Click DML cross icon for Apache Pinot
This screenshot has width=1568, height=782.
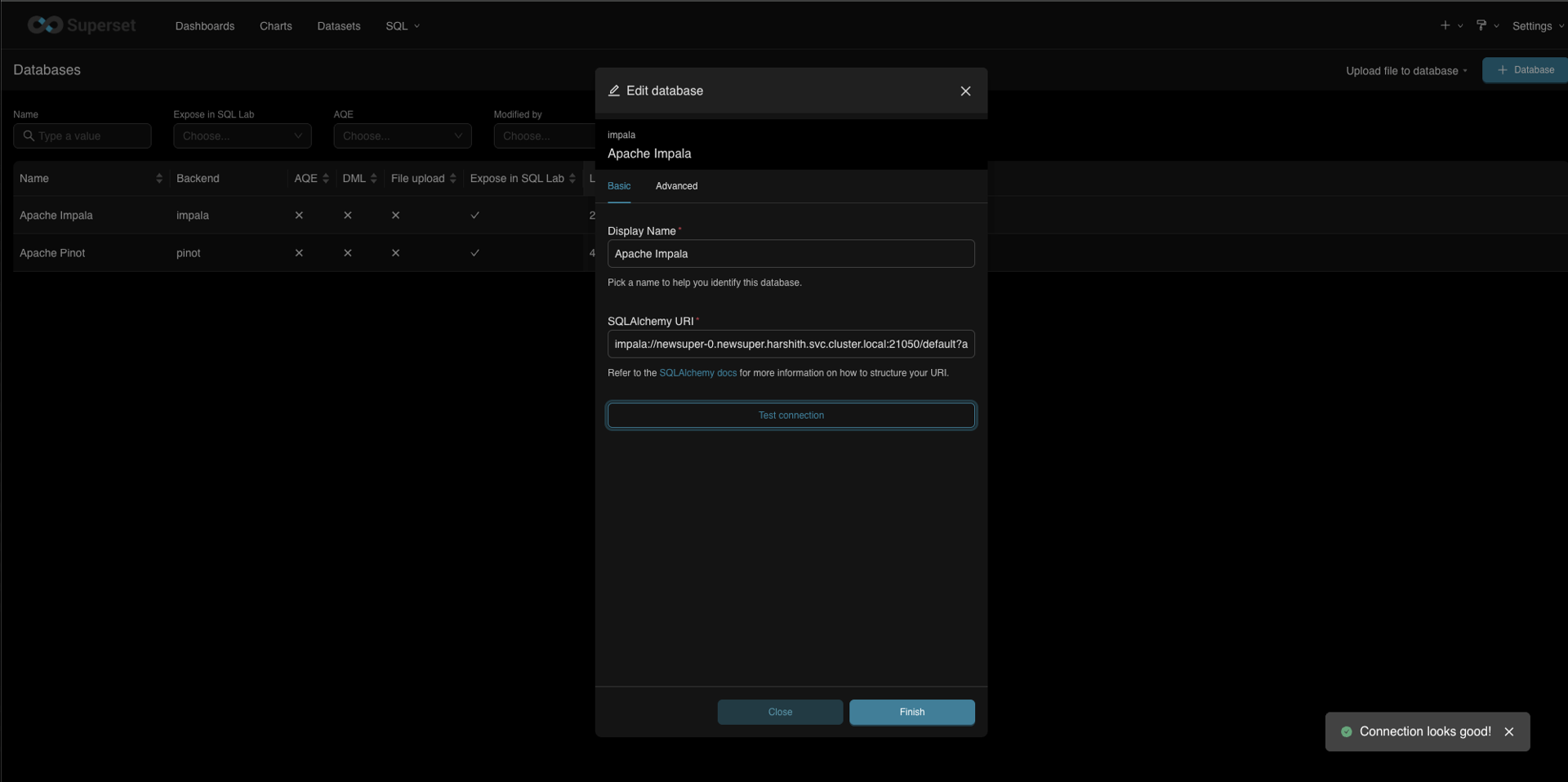(348, 253)
